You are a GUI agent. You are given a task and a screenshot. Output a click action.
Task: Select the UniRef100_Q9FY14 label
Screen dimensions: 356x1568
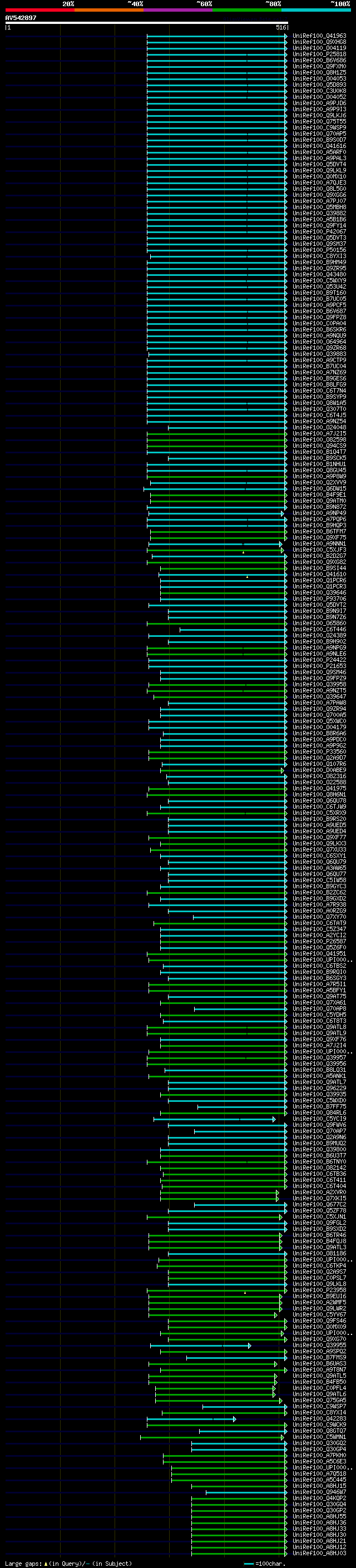[319, 225]
